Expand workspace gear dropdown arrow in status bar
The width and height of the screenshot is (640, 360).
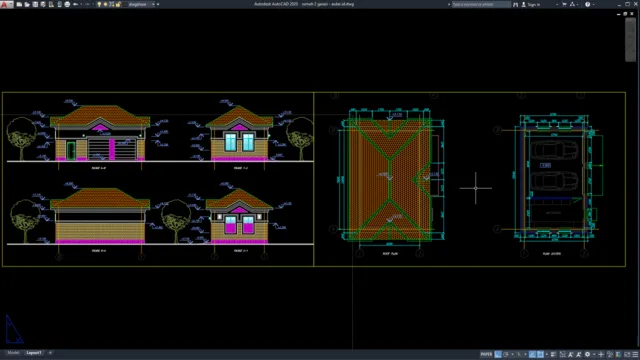(x=594, y=354)
